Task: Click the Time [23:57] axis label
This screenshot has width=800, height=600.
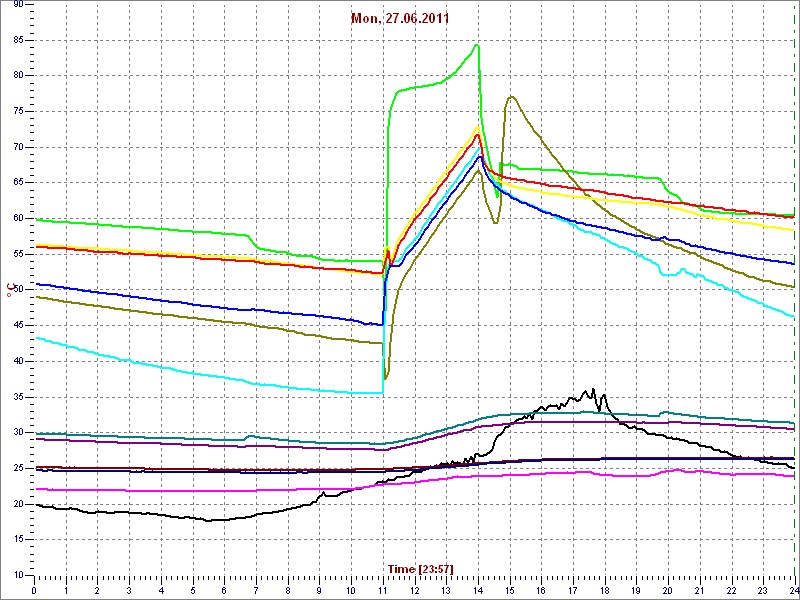Action: (420, 568)
